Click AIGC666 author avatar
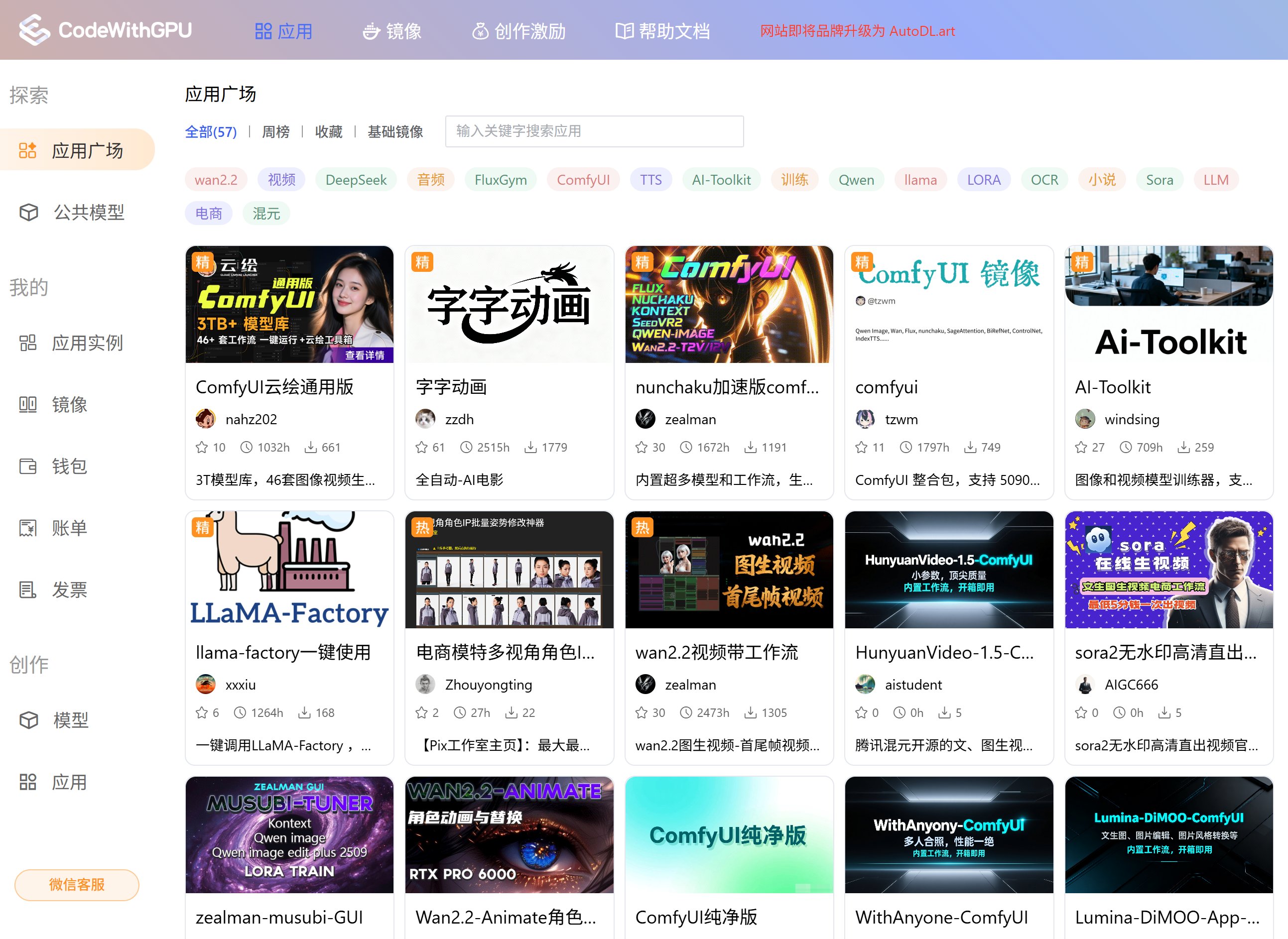 pos(1085,685)
